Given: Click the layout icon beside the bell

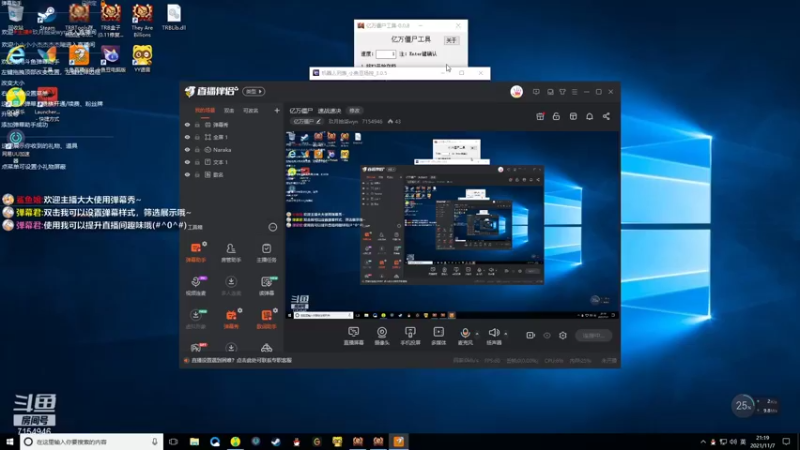Looking at the screenshot, I should (x=573, y=116).
